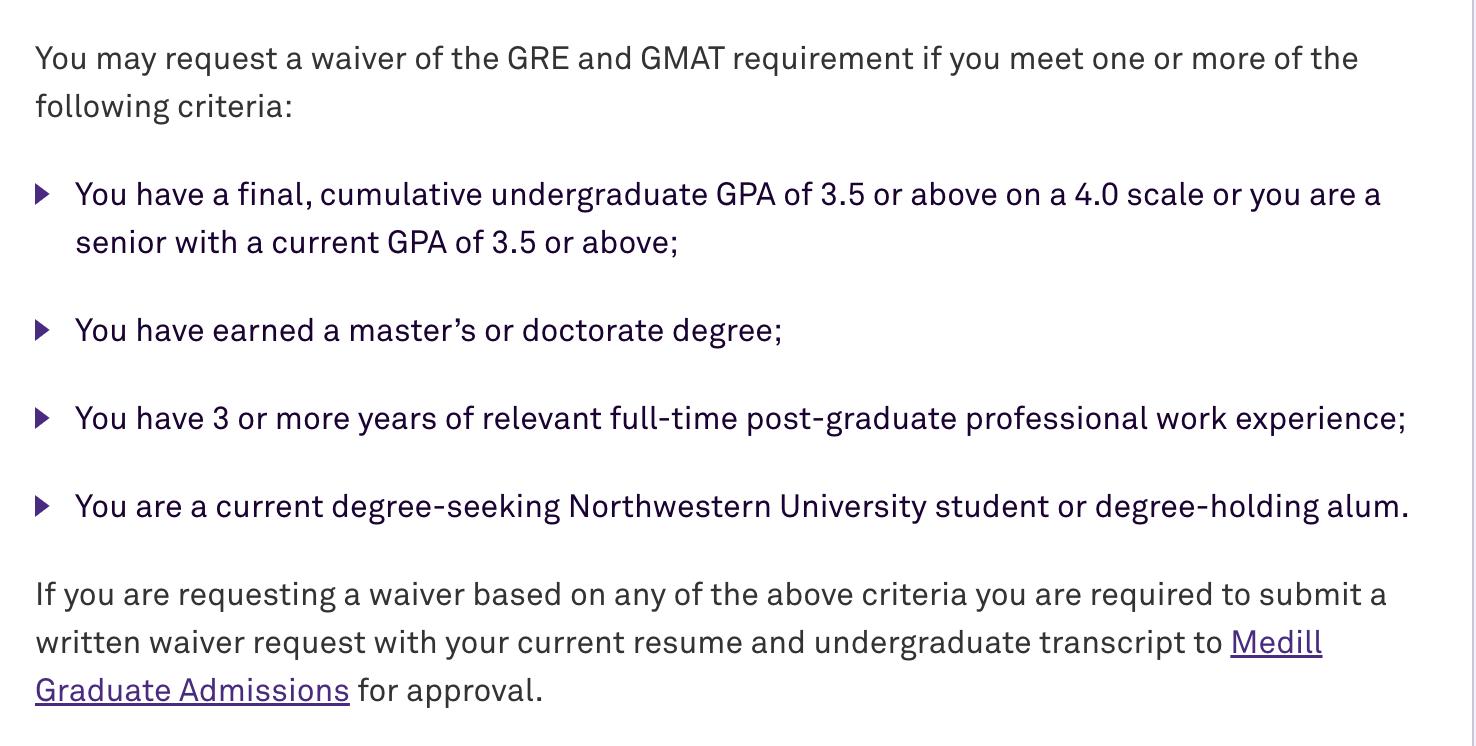Click the underlined "Graduate Admissions" link text
This screenshot has height=746, width=1476.
point(192,690)
